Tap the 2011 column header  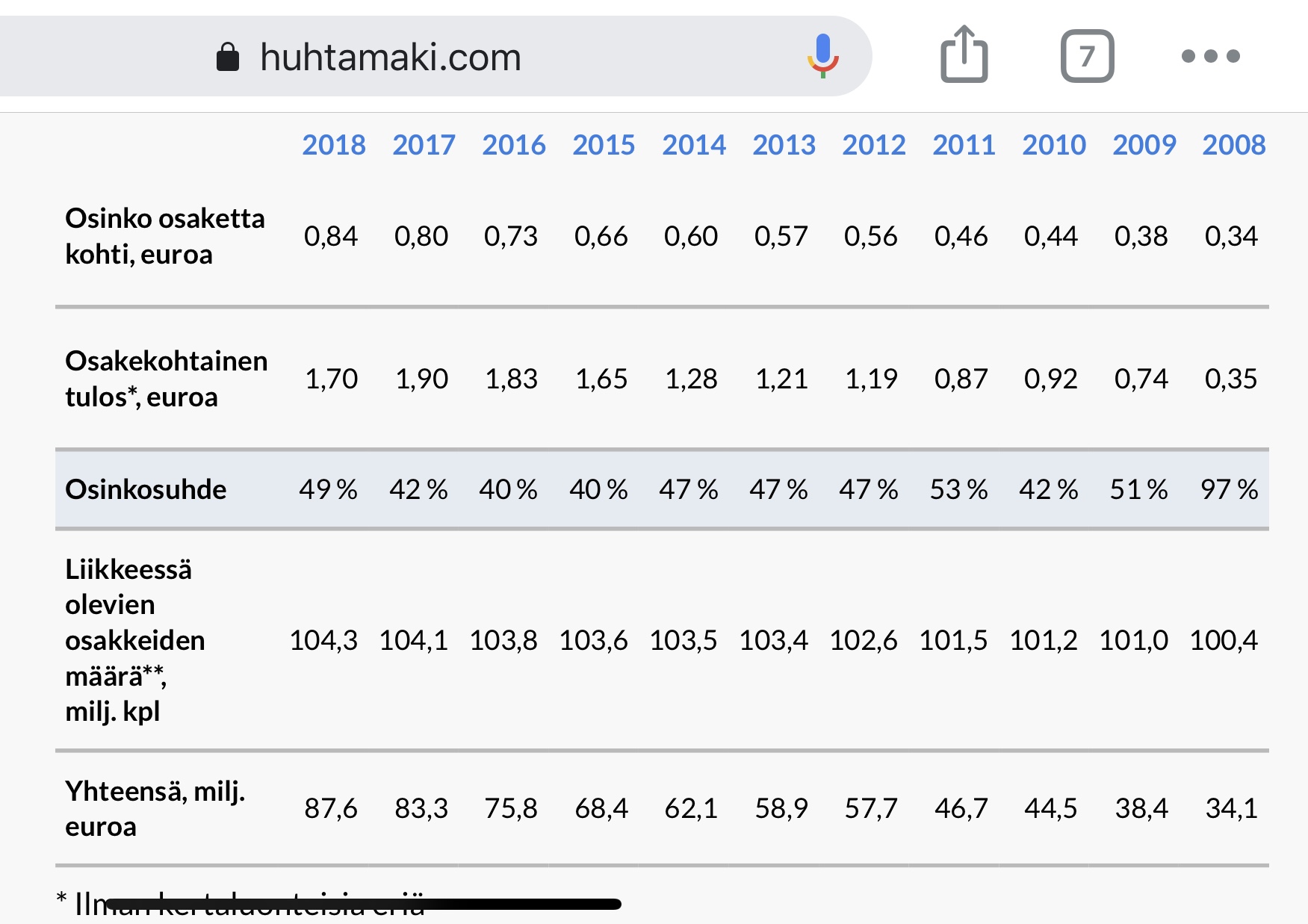964,145
